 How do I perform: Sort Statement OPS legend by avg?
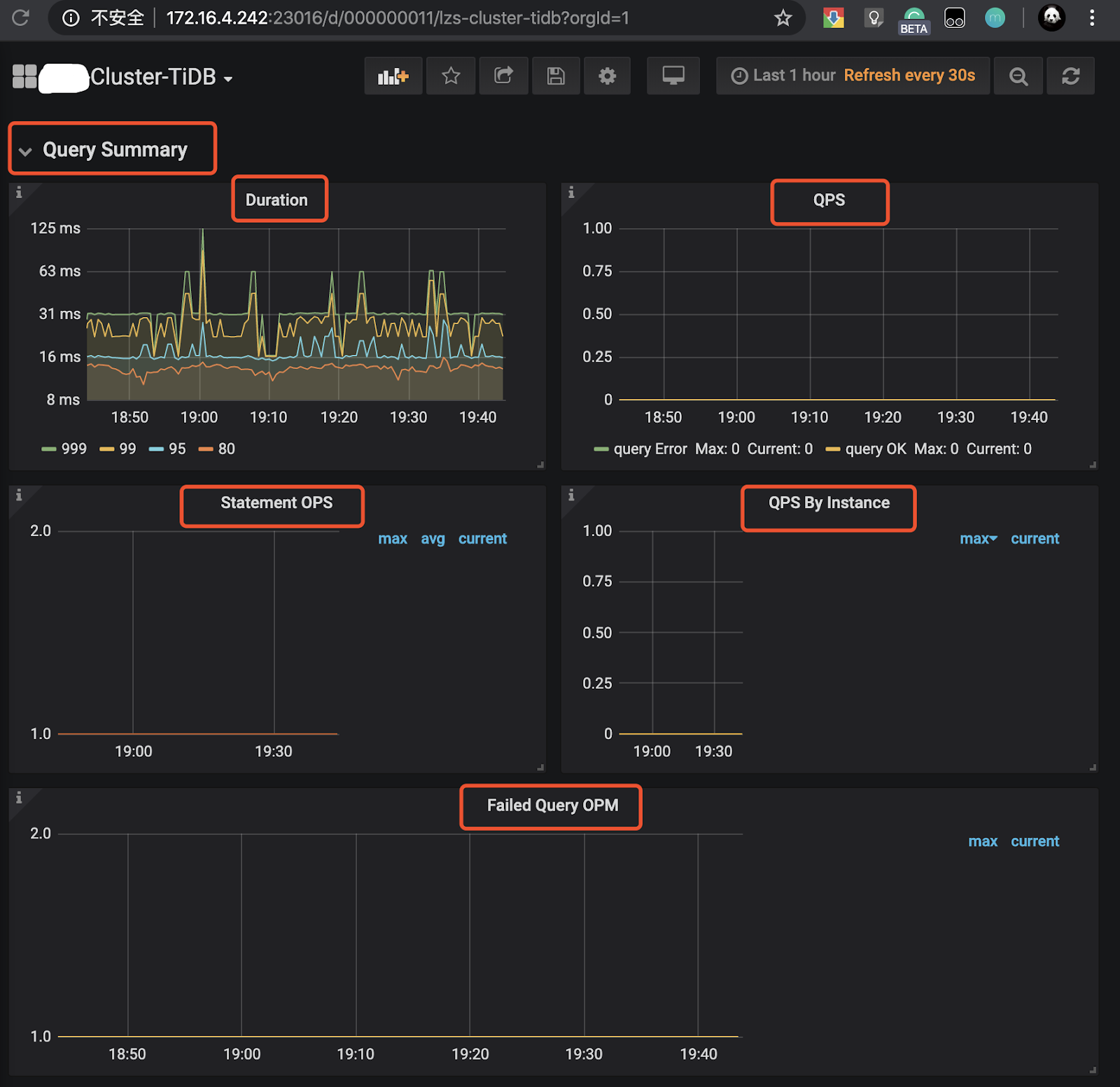coord(433,539)
